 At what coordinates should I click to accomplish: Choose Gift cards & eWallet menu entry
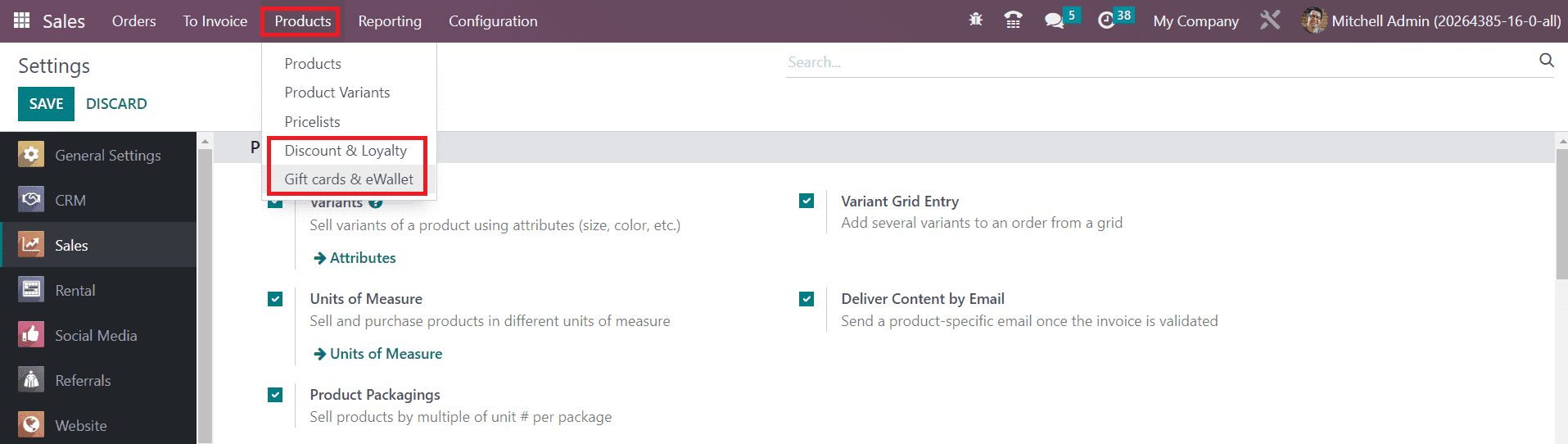[349, 179]
